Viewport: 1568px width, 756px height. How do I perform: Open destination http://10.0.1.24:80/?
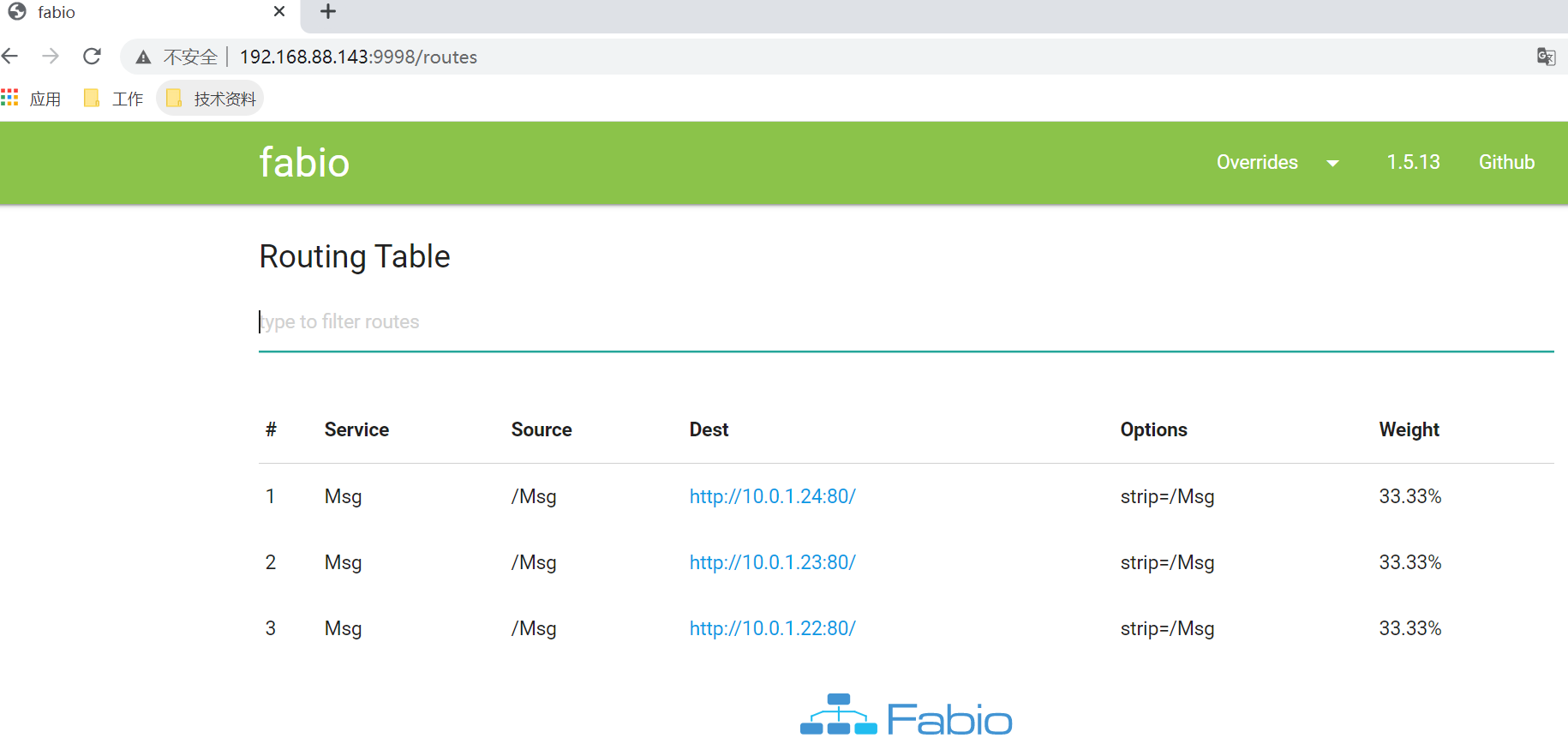(773, 496)
